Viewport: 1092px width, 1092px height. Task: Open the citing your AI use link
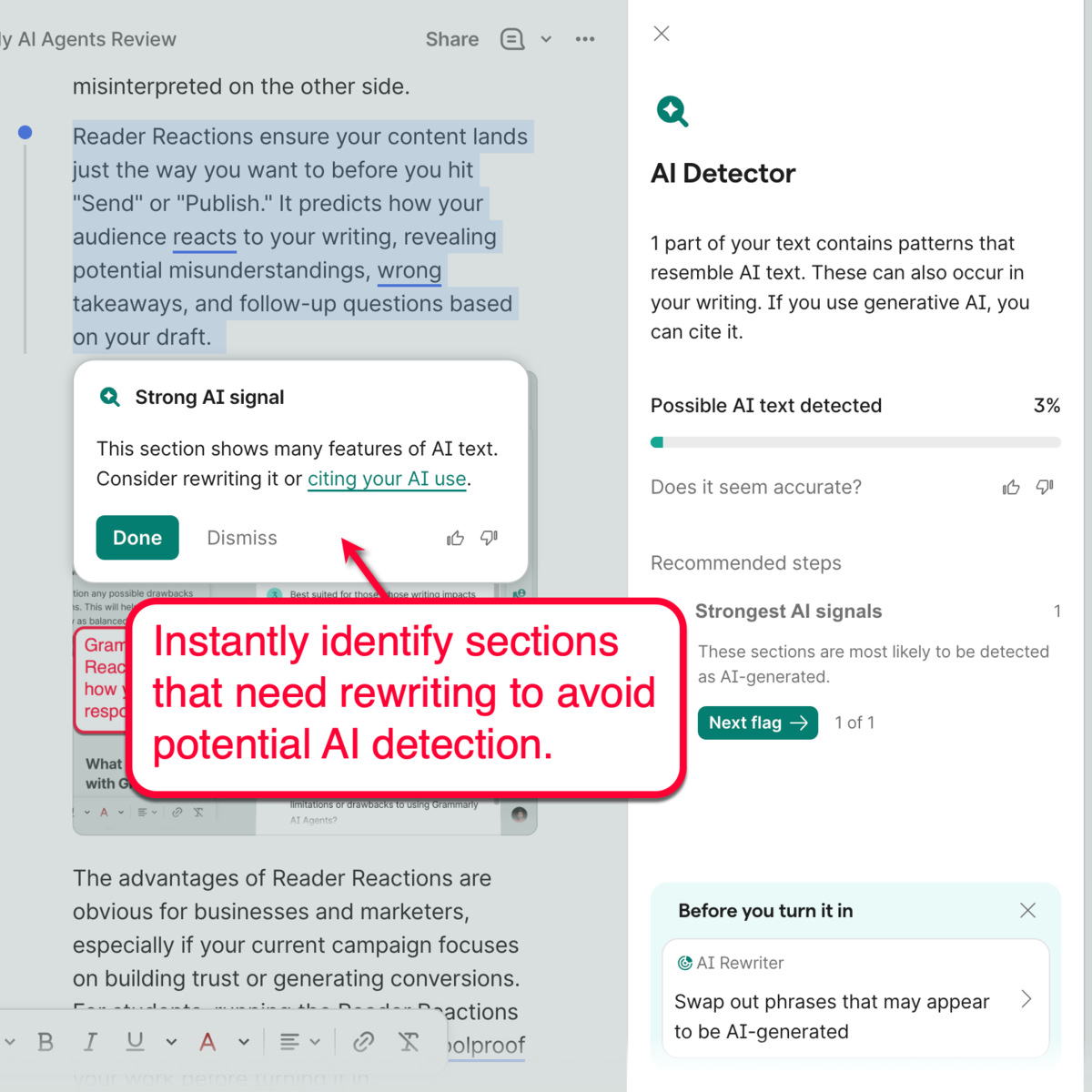click(387, 479)
